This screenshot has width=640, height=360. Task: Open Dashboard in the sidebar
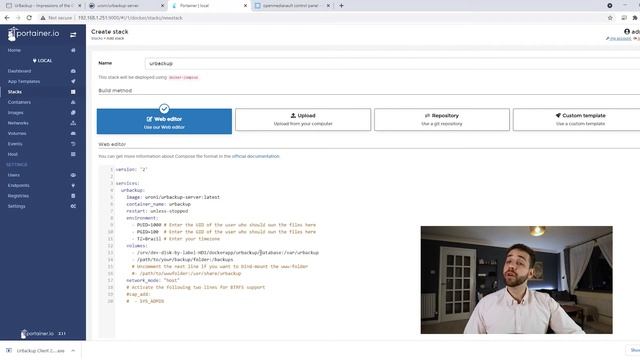pyautogui.click(x=19, y=71)
